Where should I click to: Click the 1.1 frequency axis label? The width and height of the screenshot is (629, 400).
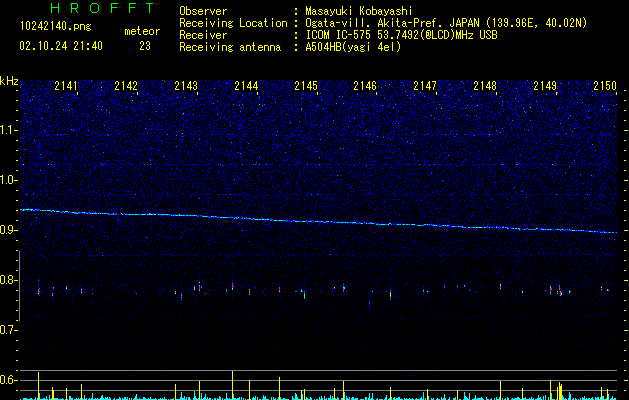[8, 130]
